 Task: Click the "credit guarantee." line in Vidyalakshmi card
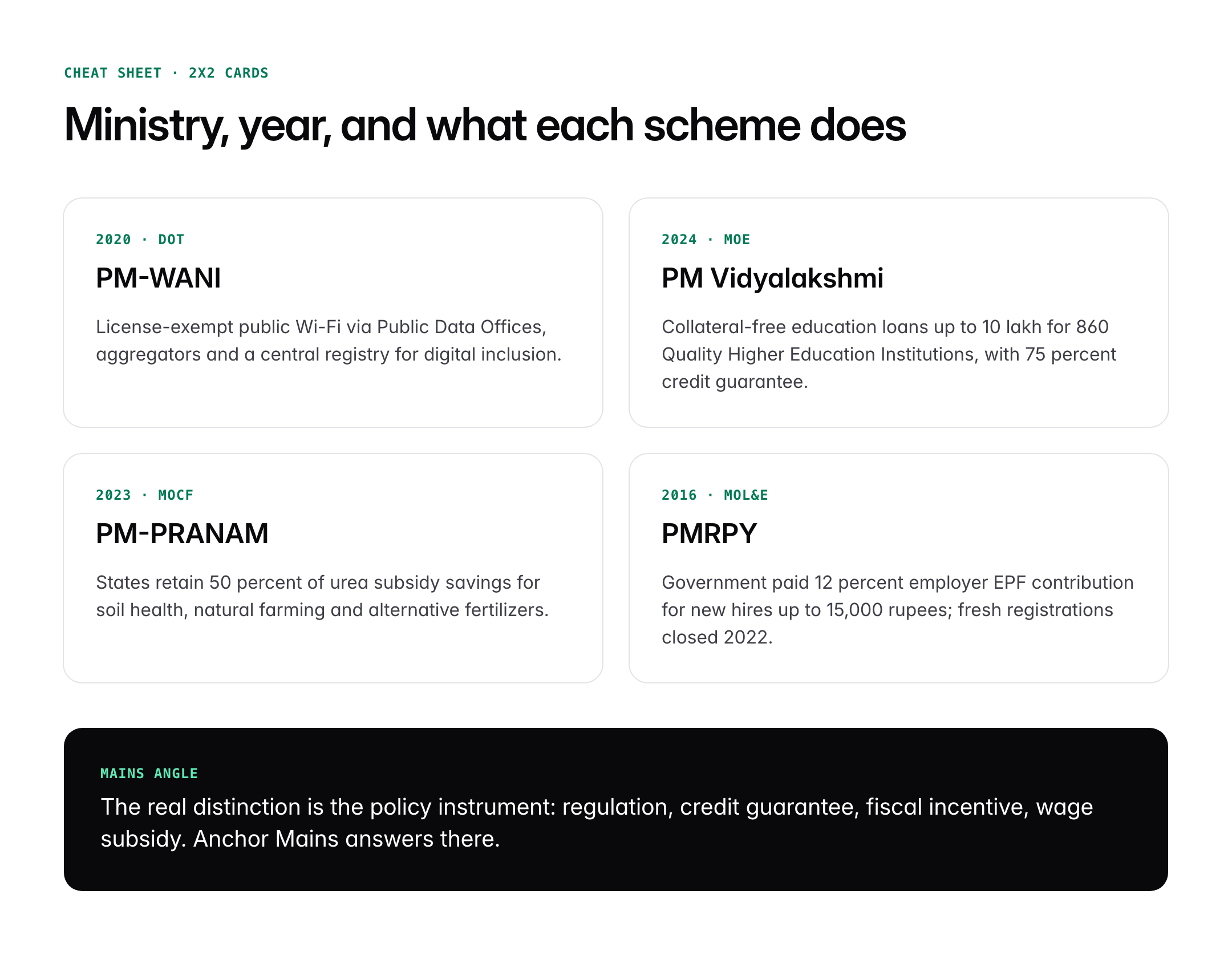[735, 382]
